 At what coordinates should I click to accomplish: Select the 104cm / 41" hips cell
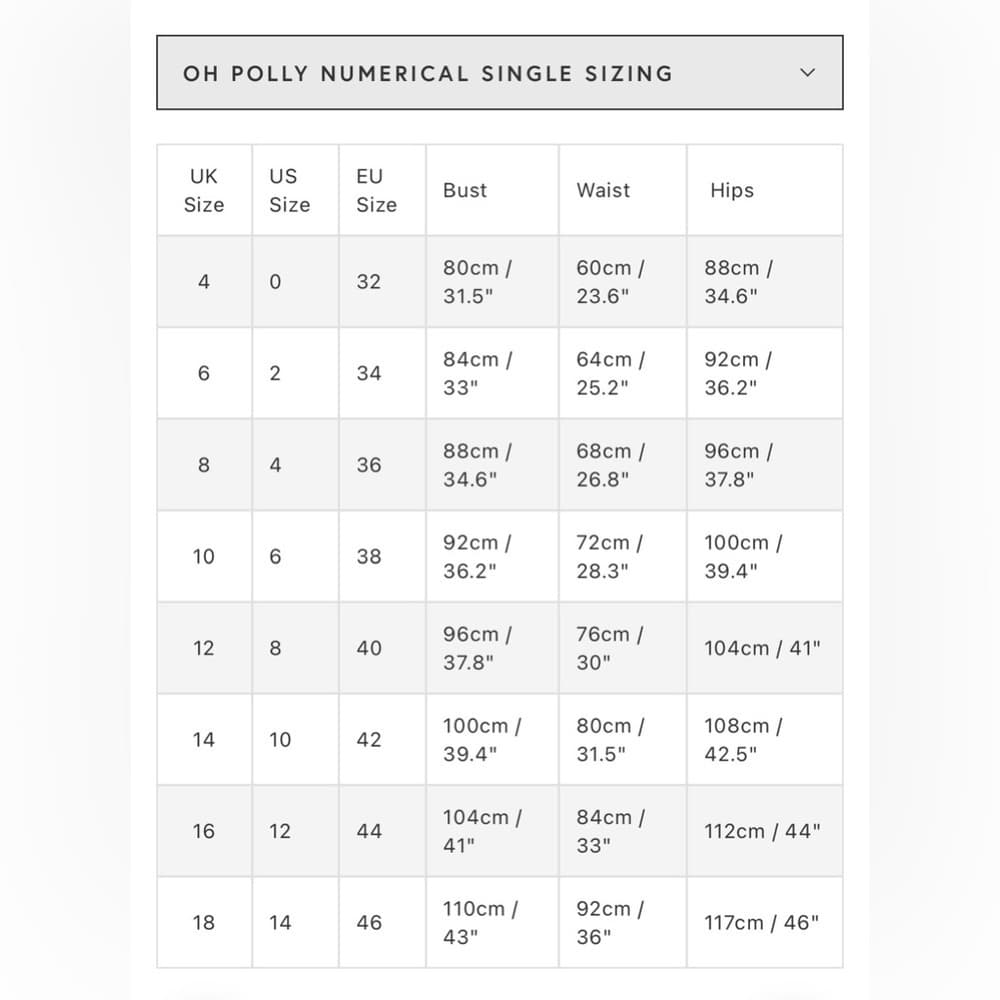[x=765, y=648]
